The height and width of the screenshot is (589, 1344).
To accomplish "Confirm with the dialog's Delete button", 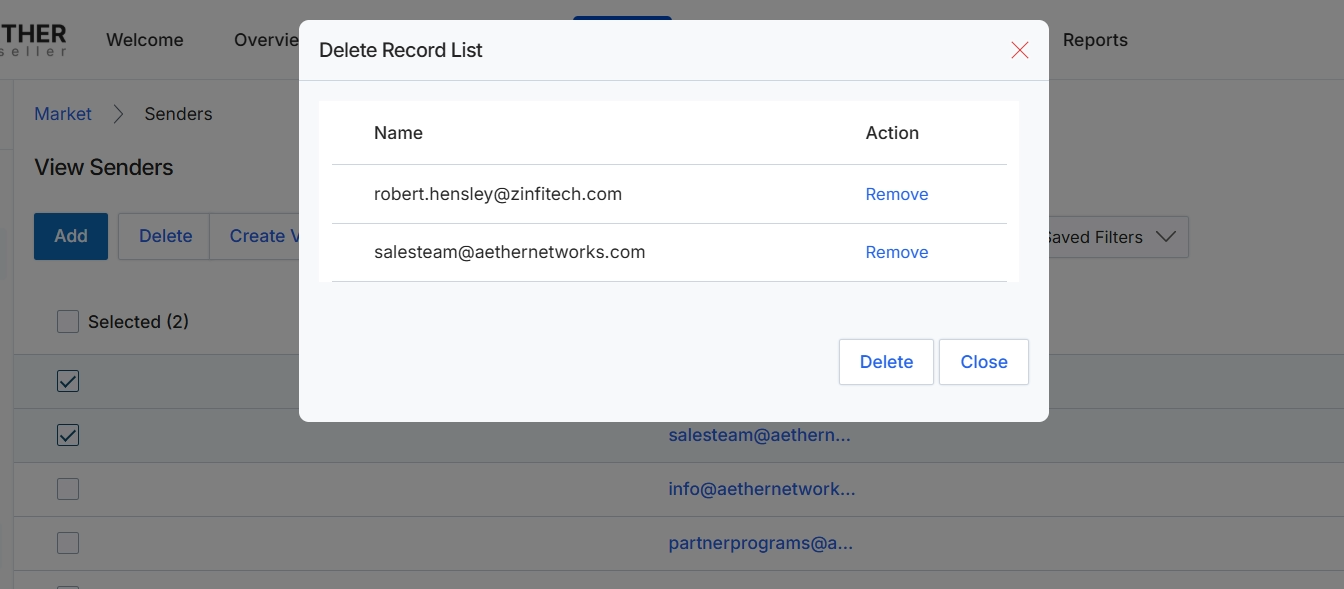I will (x=886, y=362).
